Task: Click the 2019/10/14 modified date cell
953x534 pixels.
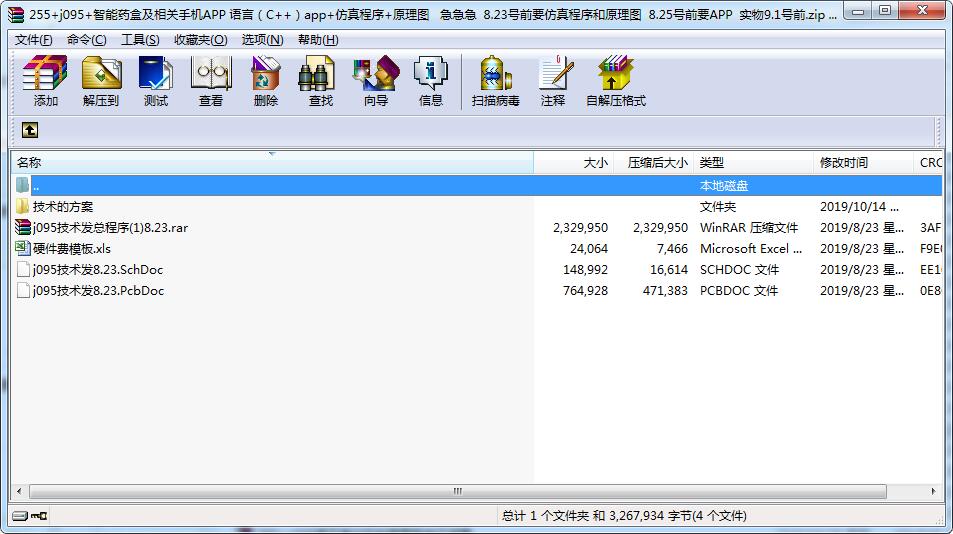Action: (859, 207)
